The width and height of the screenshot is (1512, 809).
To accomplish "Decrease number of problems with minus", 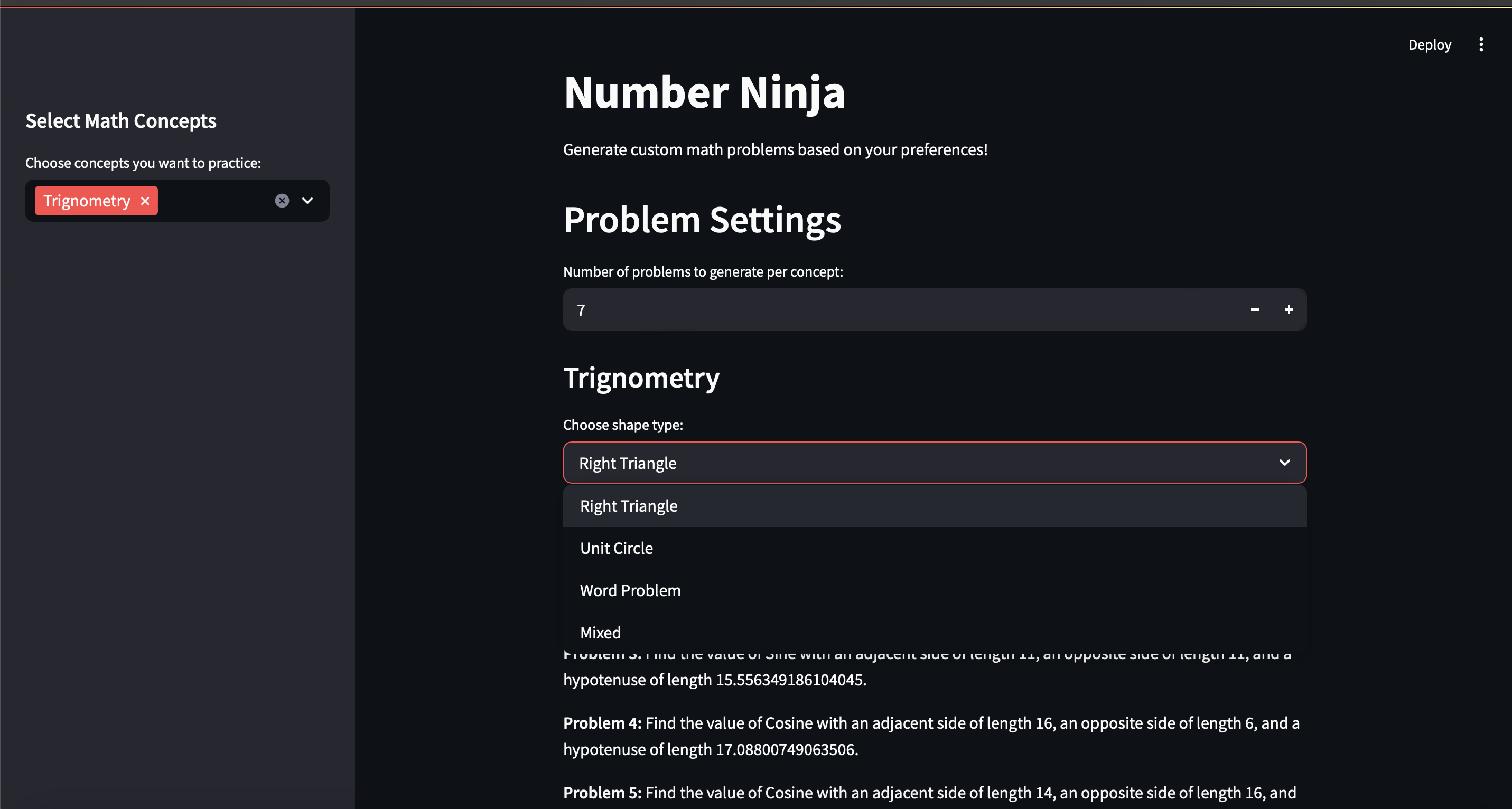I will click(1255, 309).
